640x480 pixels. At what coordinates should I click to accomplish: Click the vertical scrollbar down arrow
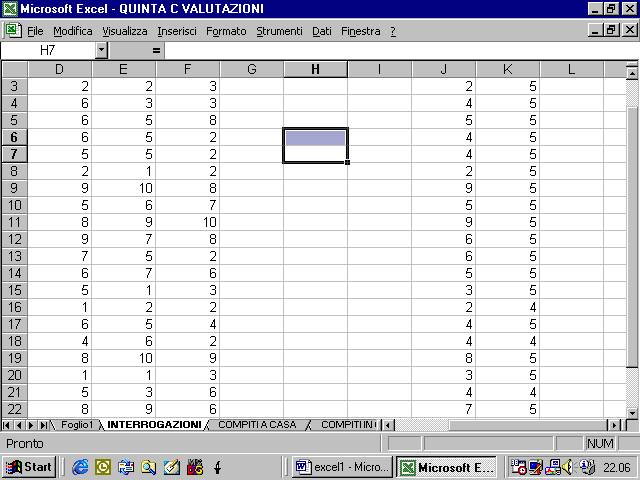click(x=632, y=411)
